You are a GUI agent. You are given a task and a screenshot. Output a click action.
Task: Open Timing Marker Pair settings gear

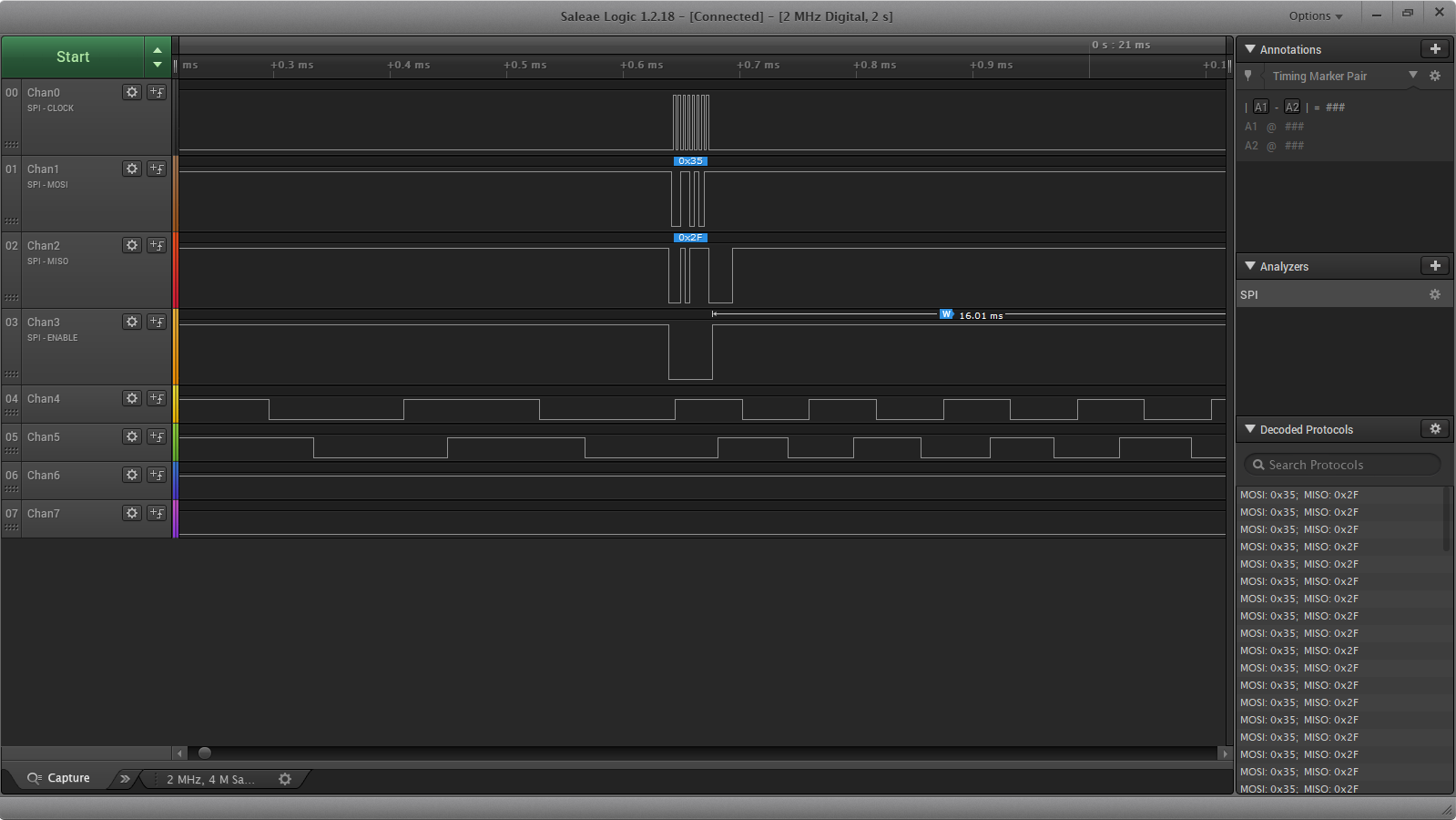pyautogui.click(x=1435, y=76)
